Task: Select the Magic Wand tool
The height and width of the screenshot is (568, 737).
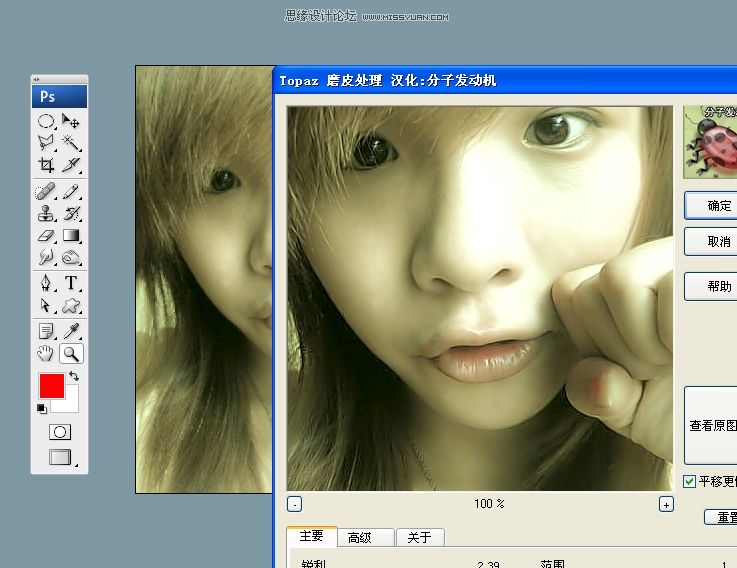Action: pyautogui.click(x=71, y=142)
